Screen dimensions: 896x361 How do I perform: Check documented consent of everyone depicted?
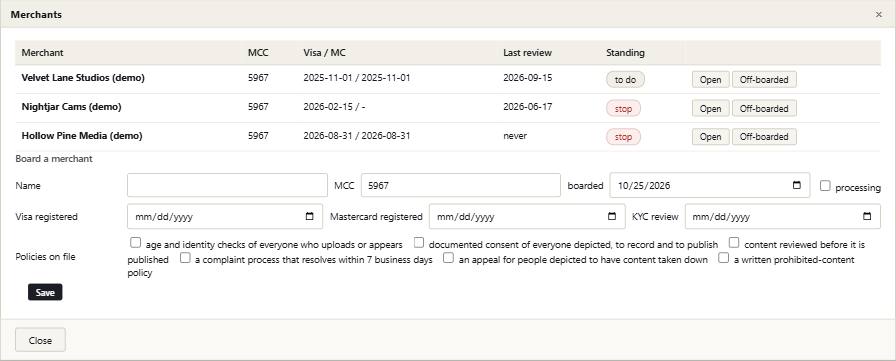(x=419, y=243)
